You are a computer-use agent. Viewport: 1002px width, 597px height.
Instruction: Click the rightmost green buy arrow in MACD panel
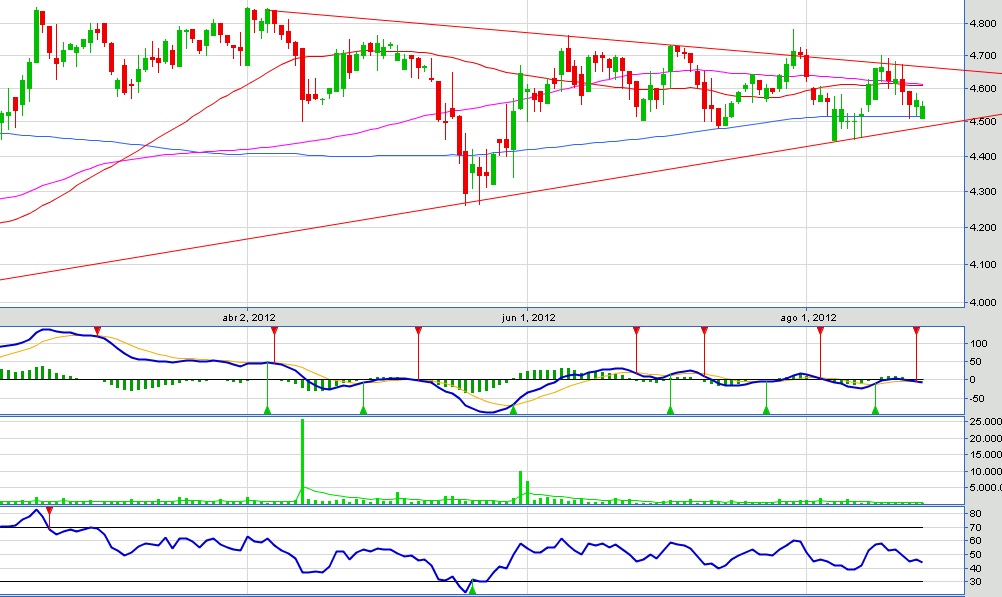[875, 409]
